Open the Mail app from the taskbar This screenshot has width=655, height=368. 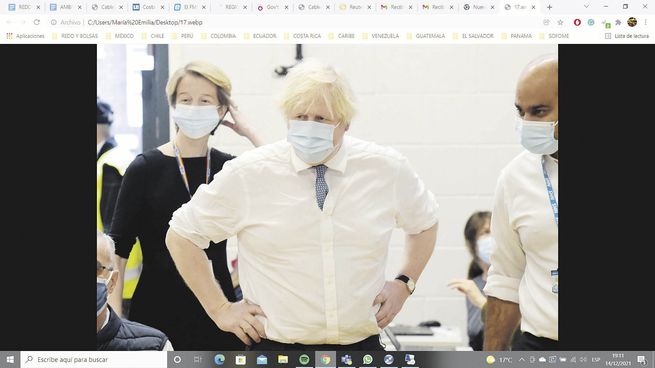click(262, 359)
